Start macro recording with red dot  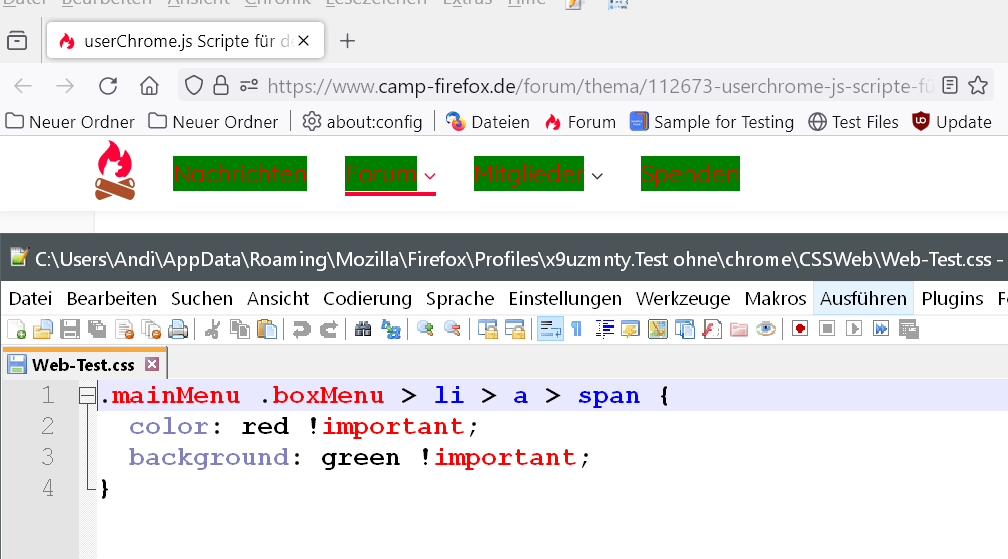pyautogui.click(x=800, y=330)
